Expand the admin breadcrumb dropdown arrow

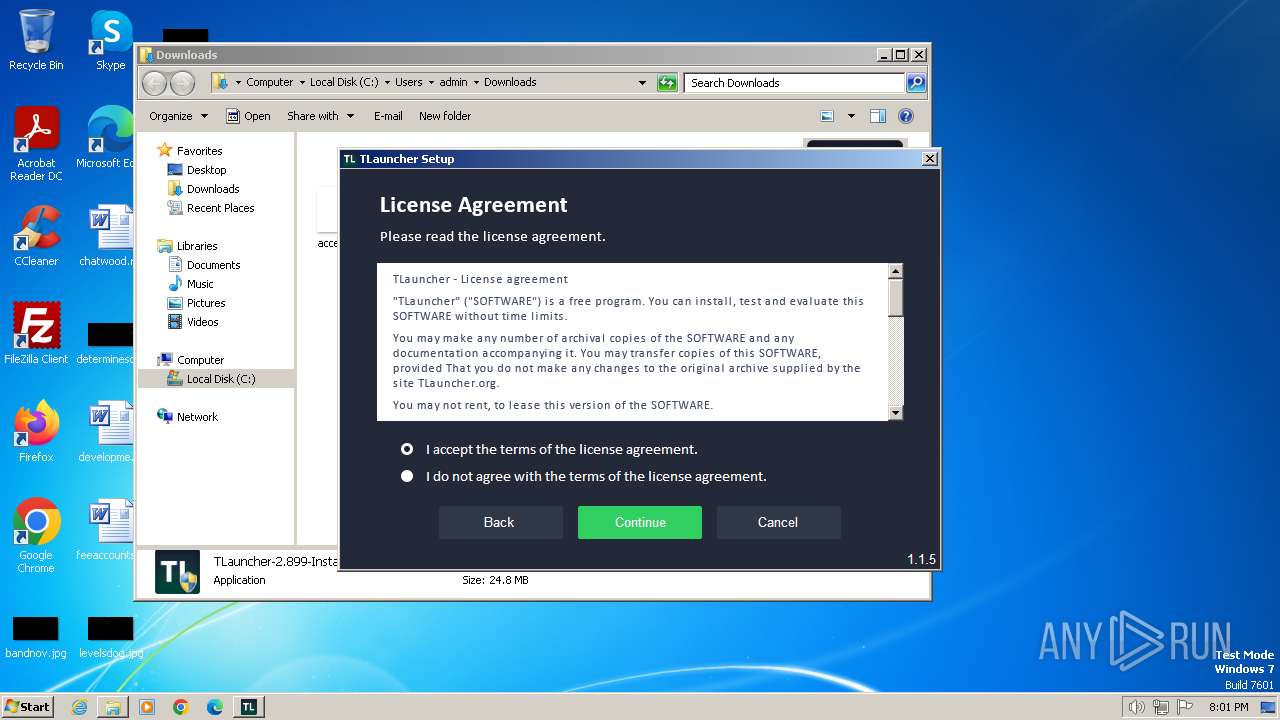[x=476, y=83]
